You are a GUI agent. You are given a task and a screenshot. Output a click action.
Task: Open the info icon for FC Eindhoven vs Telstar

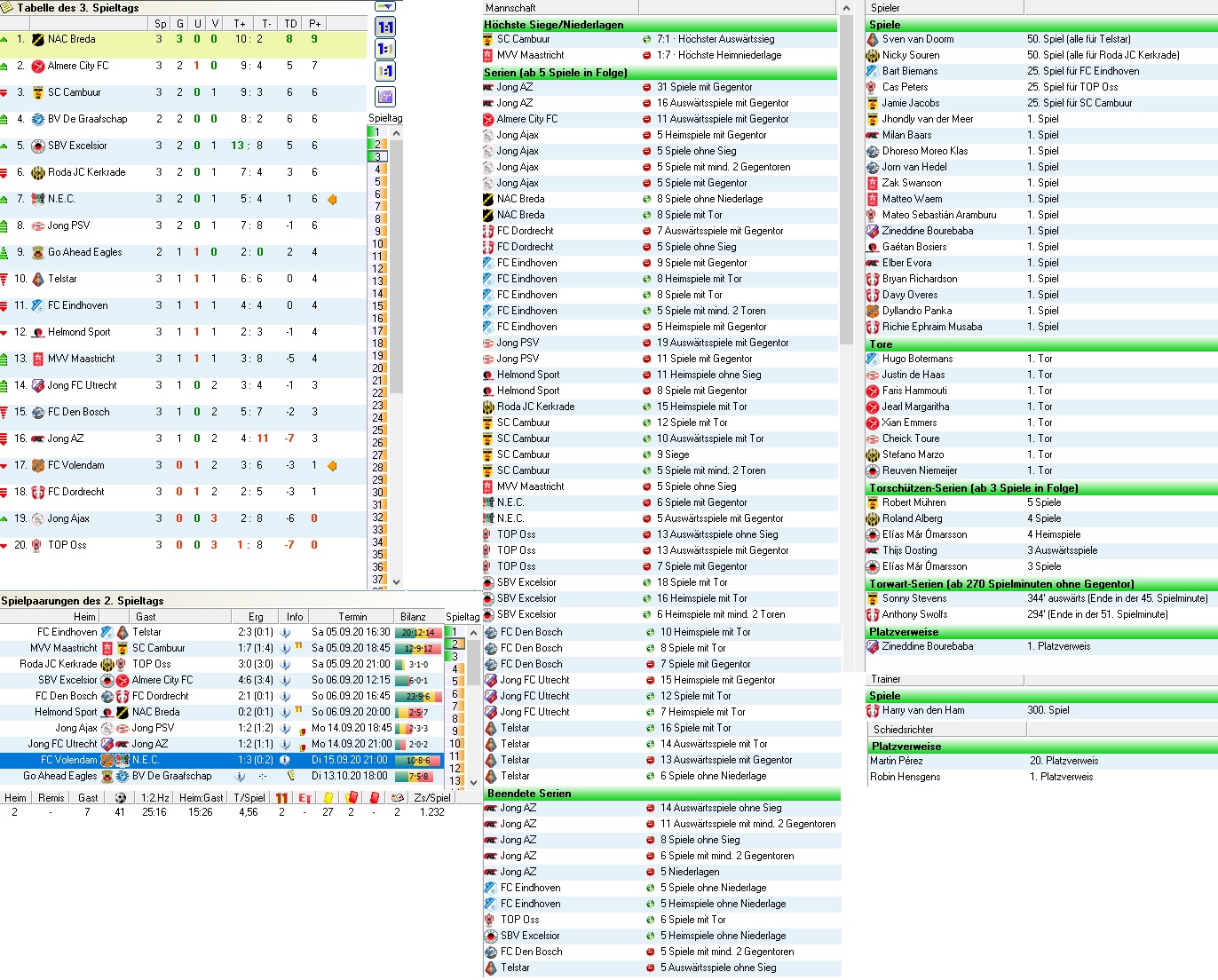click(x=285, y=633)
